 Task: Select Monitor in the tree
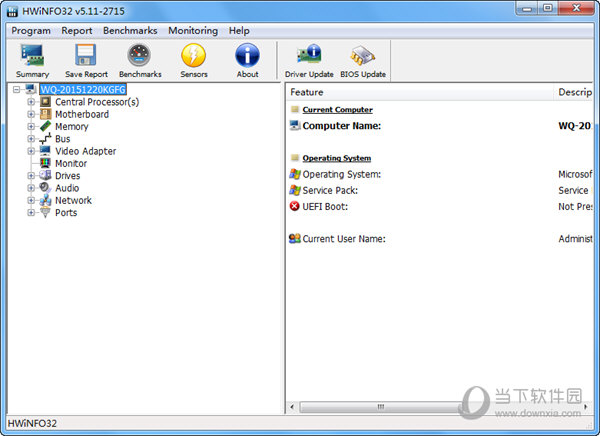click(71, 163)
